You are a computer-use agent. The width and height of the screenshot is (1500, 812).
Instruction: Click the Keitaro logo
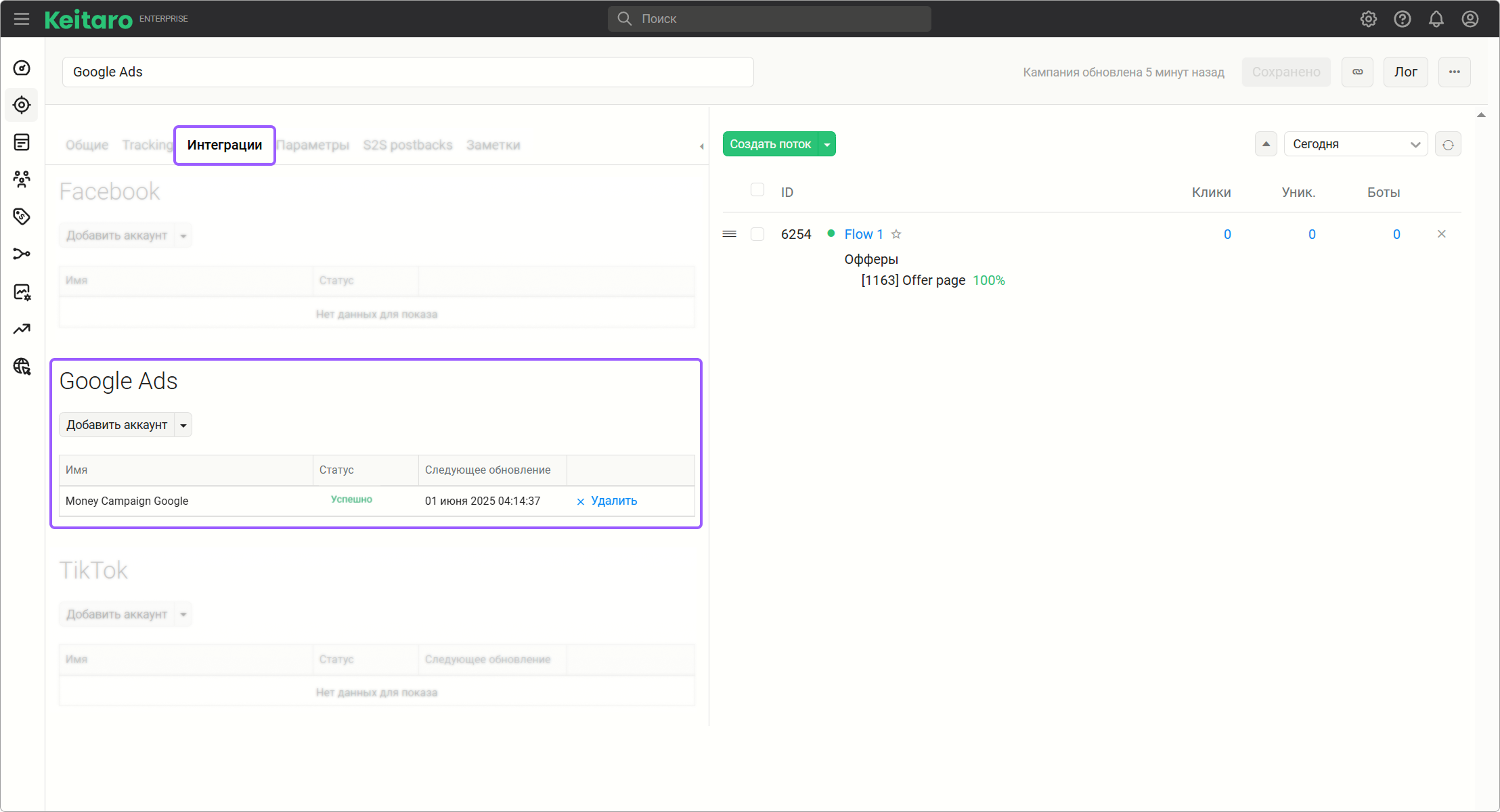(89, 19)
